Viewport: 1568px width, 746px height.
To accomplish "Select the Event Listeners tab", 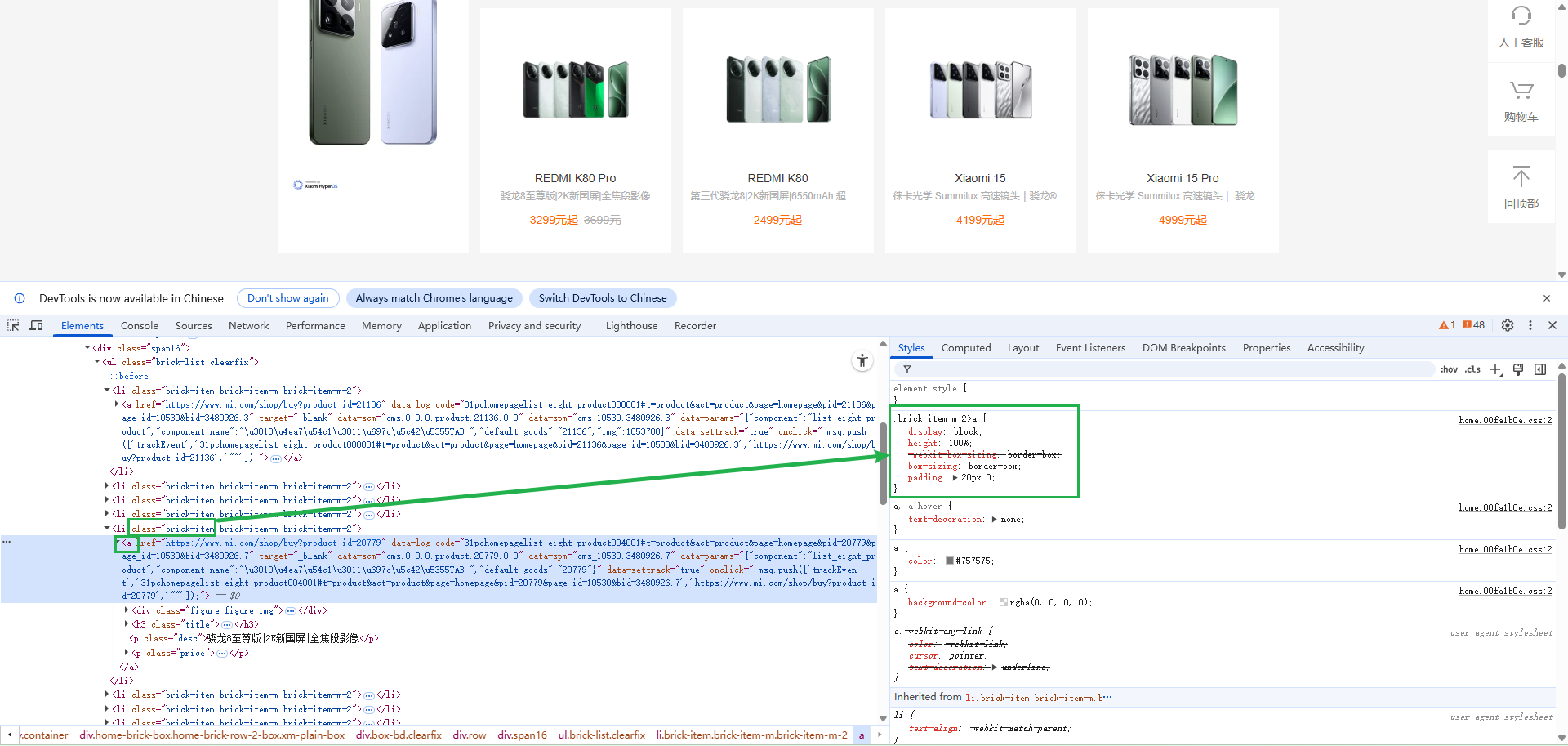I will coord(1090,348).
